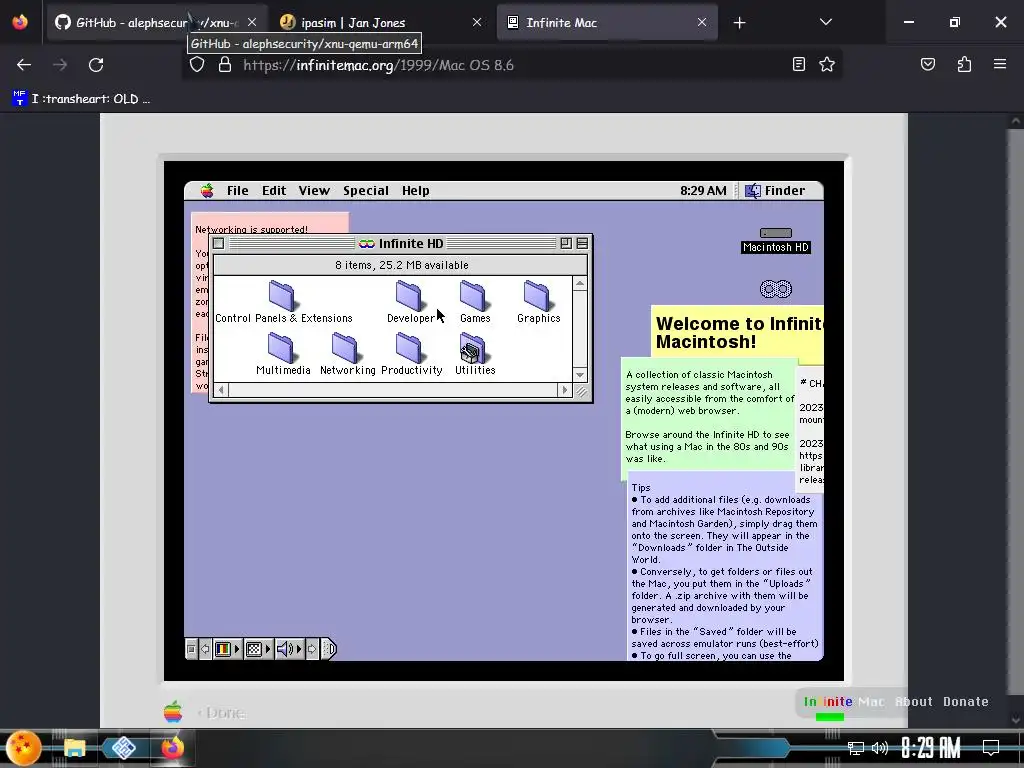This screenshot has height=768, width=1024.
Task: Click the Infinite HD window left scroll arrow
Action: 221,390
